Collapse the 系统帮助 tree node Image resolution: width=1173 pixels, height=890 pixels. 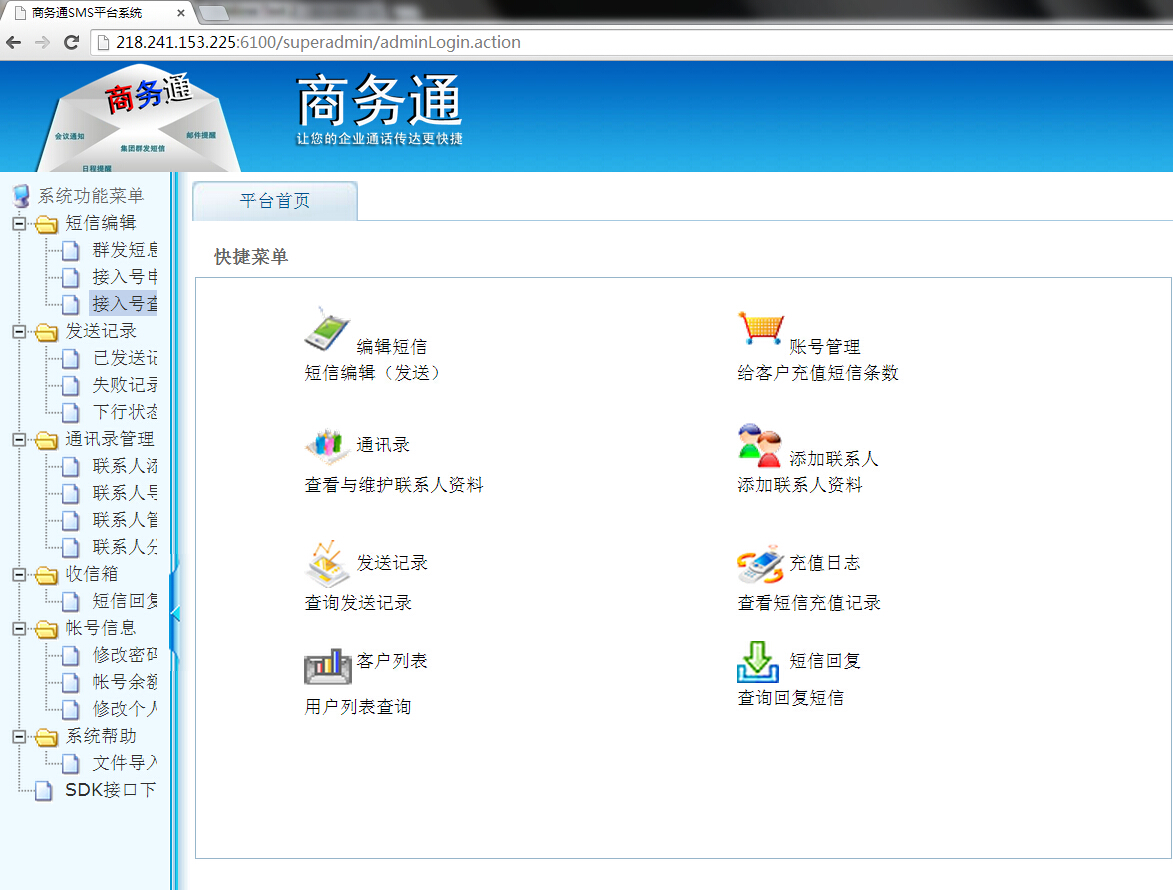coord(19,737)
